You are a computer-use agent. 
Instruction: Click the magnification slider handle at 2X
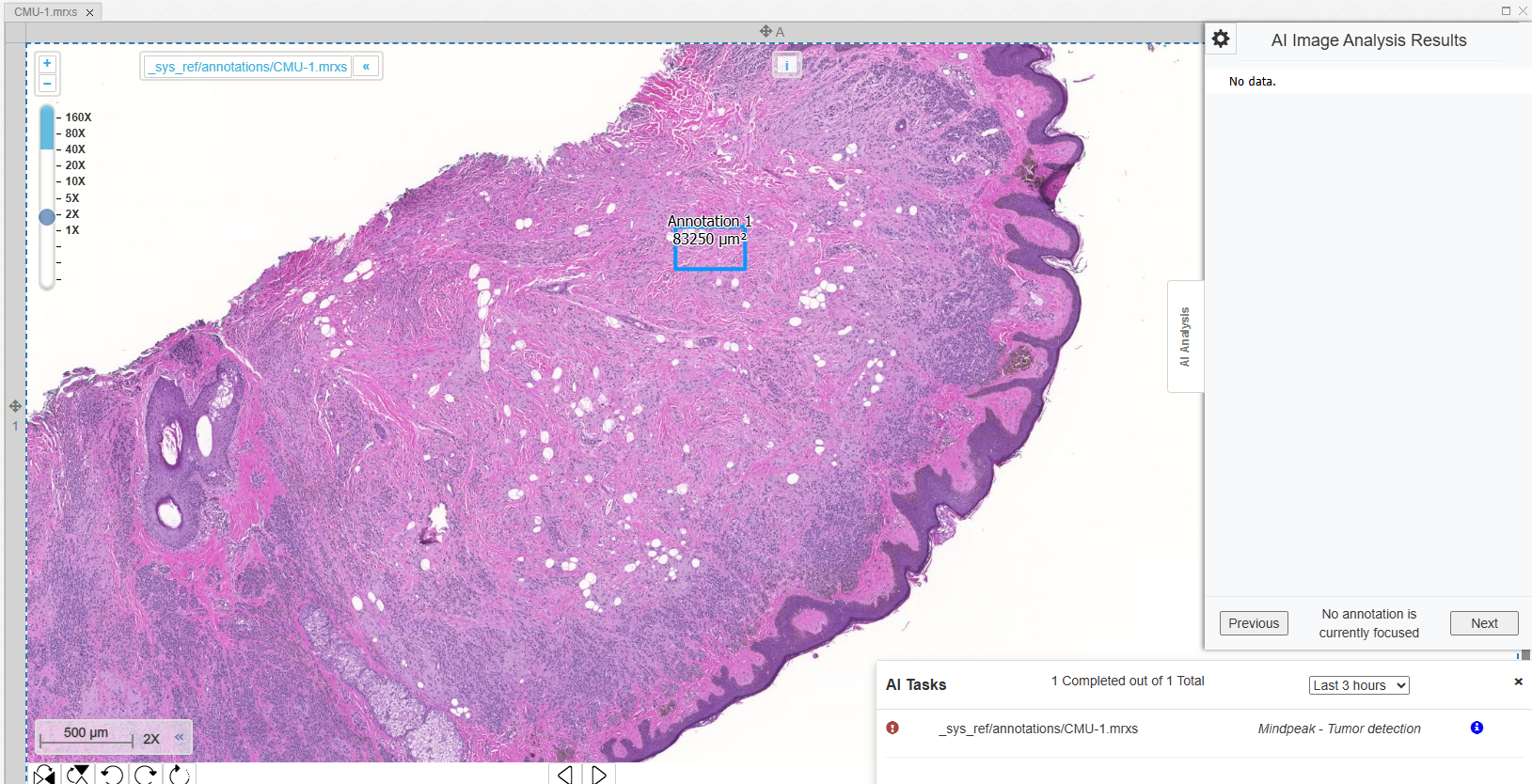pyautogui.click(x=47, y=217)
